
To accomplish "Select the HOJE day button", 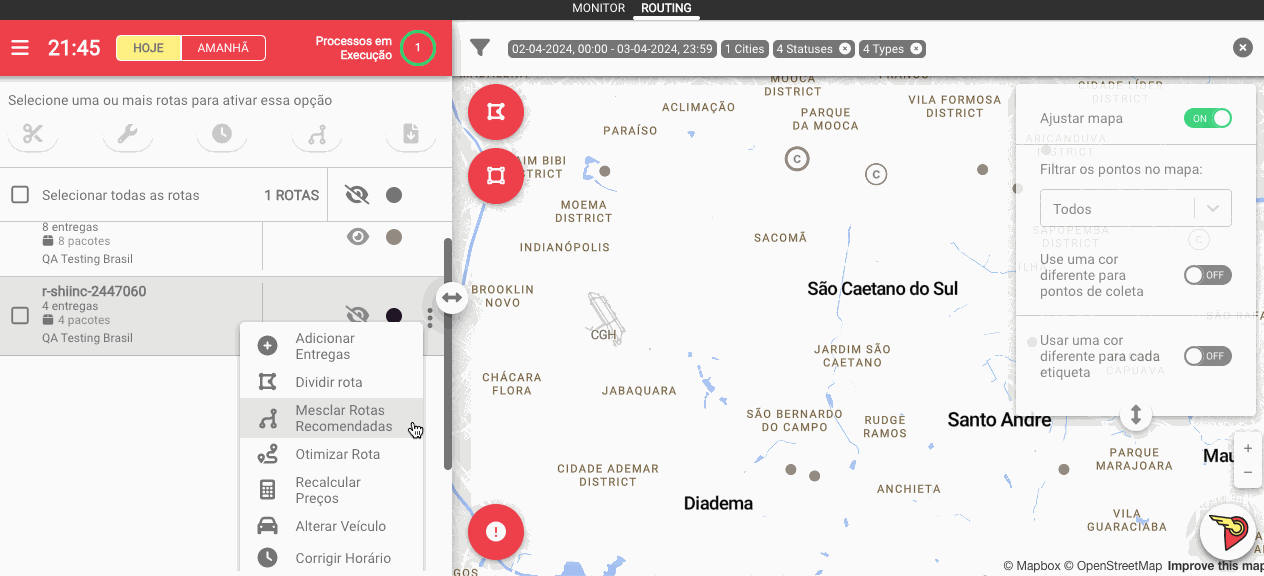I will point(148,48).
